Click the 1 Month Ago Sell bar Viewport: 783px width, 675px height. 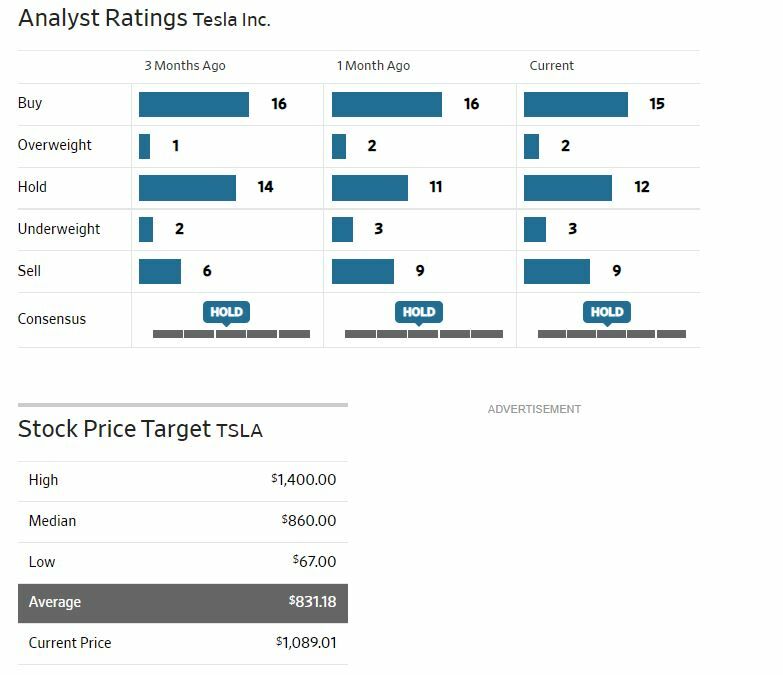tap(363, 271)
